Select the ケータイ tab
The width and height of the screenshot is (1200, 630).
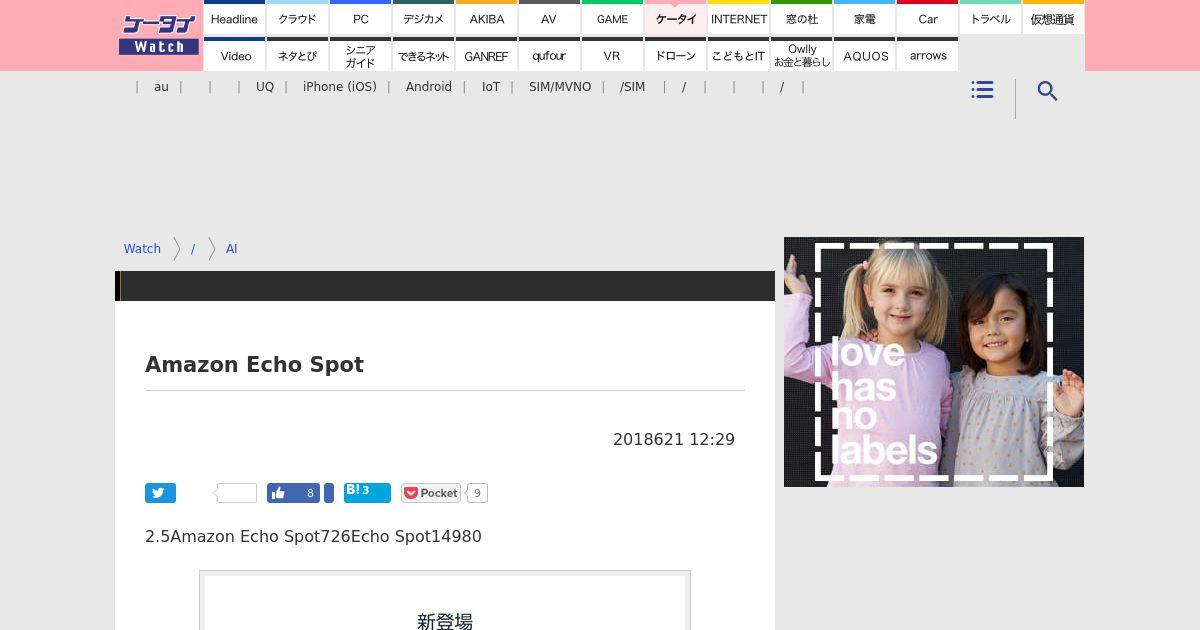coord(675,18)
